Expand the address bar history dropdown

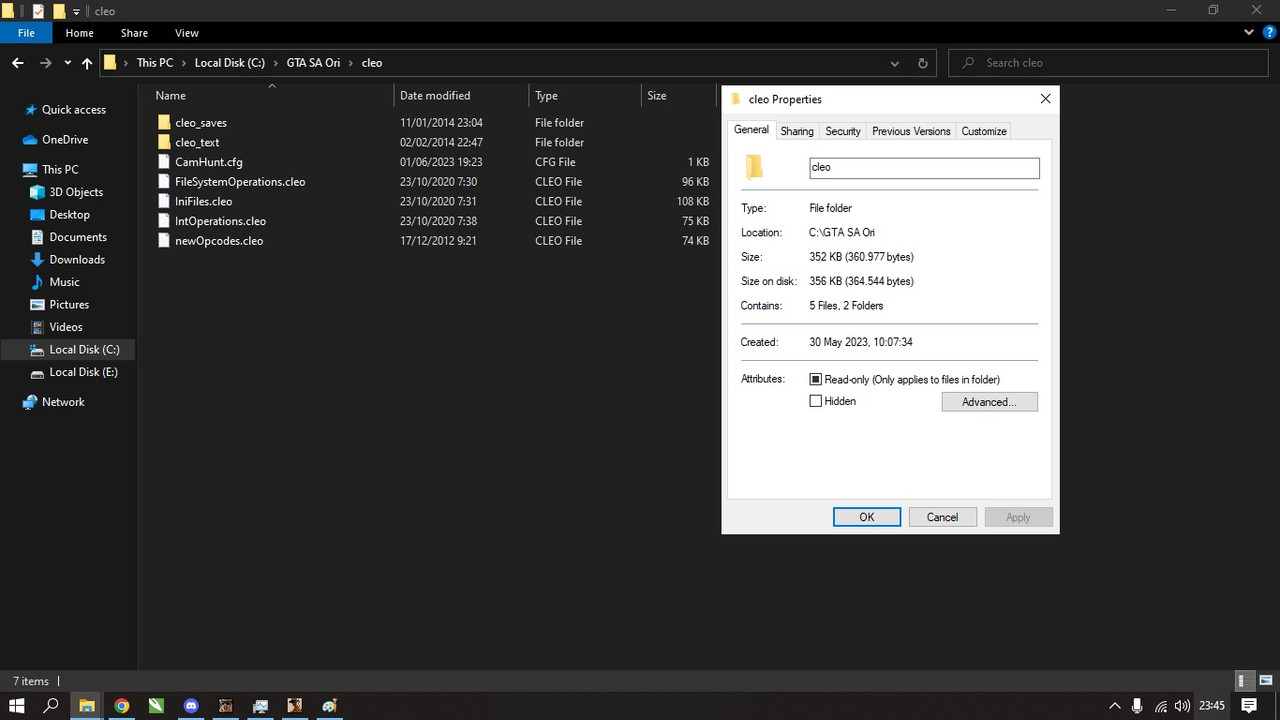click(895, 63)
